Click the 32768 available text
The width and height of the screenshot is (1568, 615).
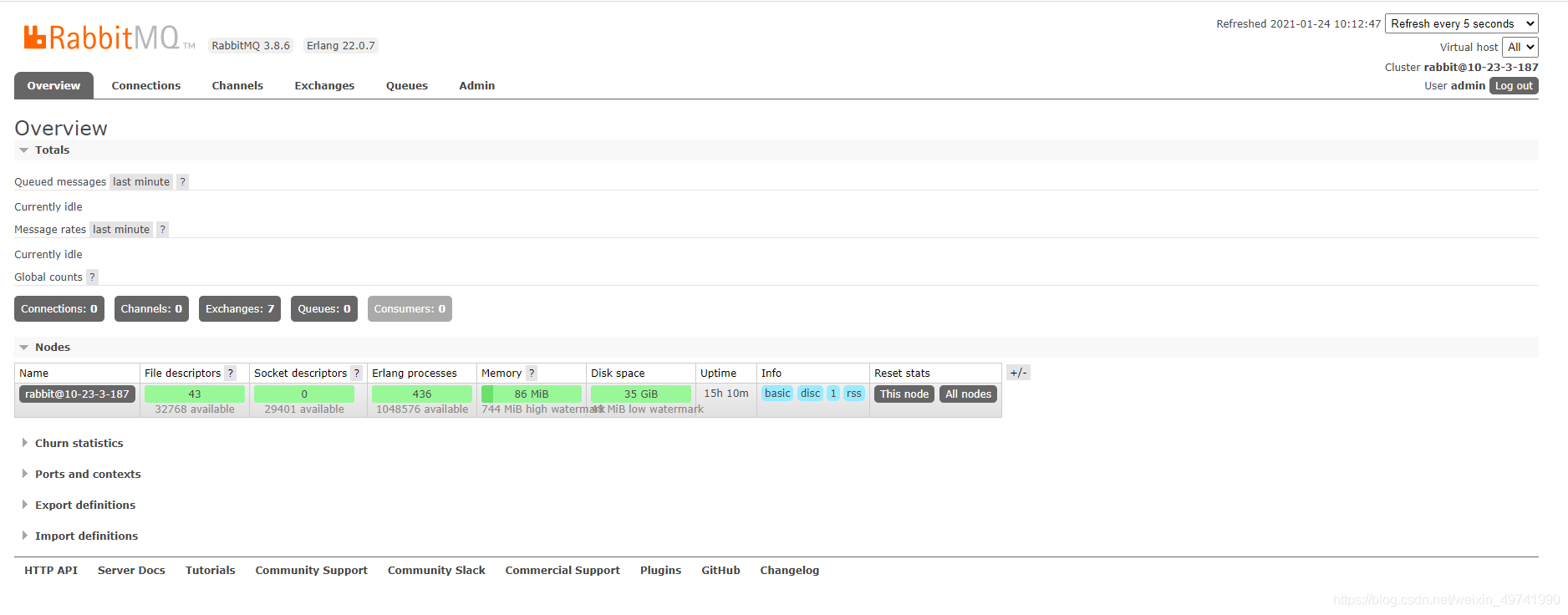point(195,409)
